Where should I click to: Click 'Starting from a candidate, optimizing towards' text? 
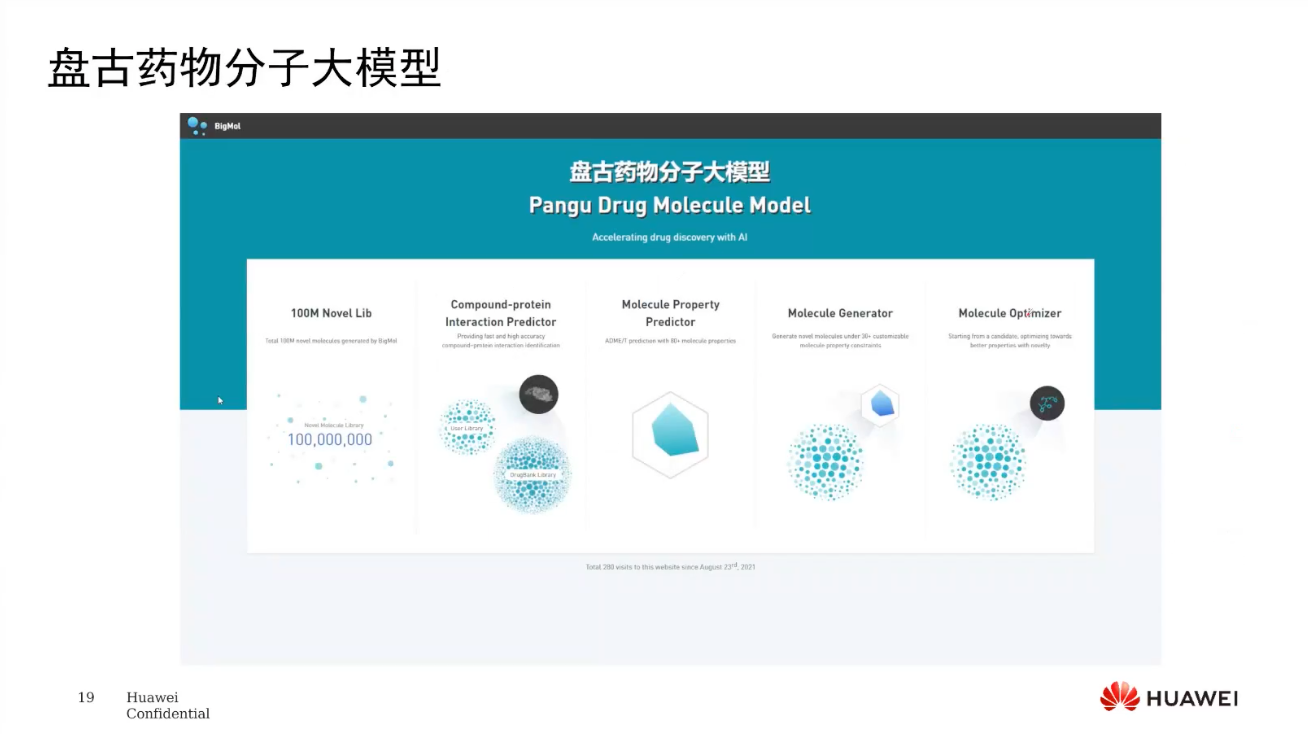click(x=1010, y=337)
